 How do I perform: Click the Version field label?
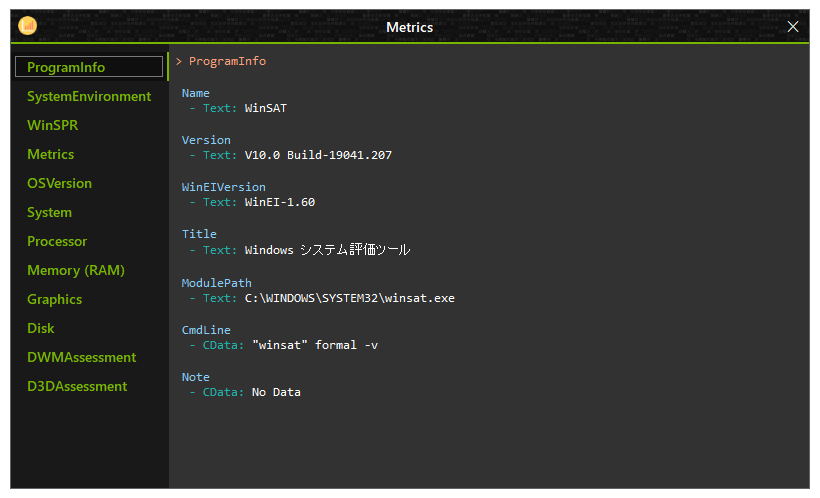[206, 140]
